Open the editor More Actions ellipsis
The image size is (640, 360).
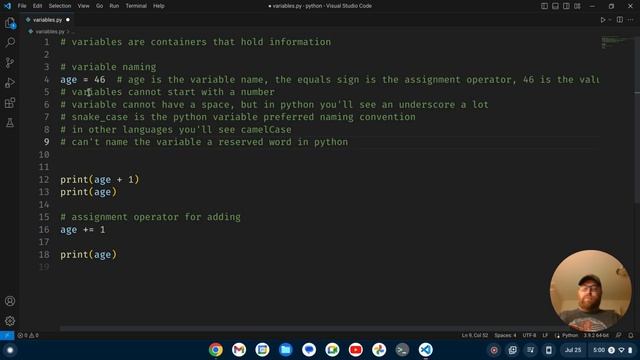click(x=631, y=20)
